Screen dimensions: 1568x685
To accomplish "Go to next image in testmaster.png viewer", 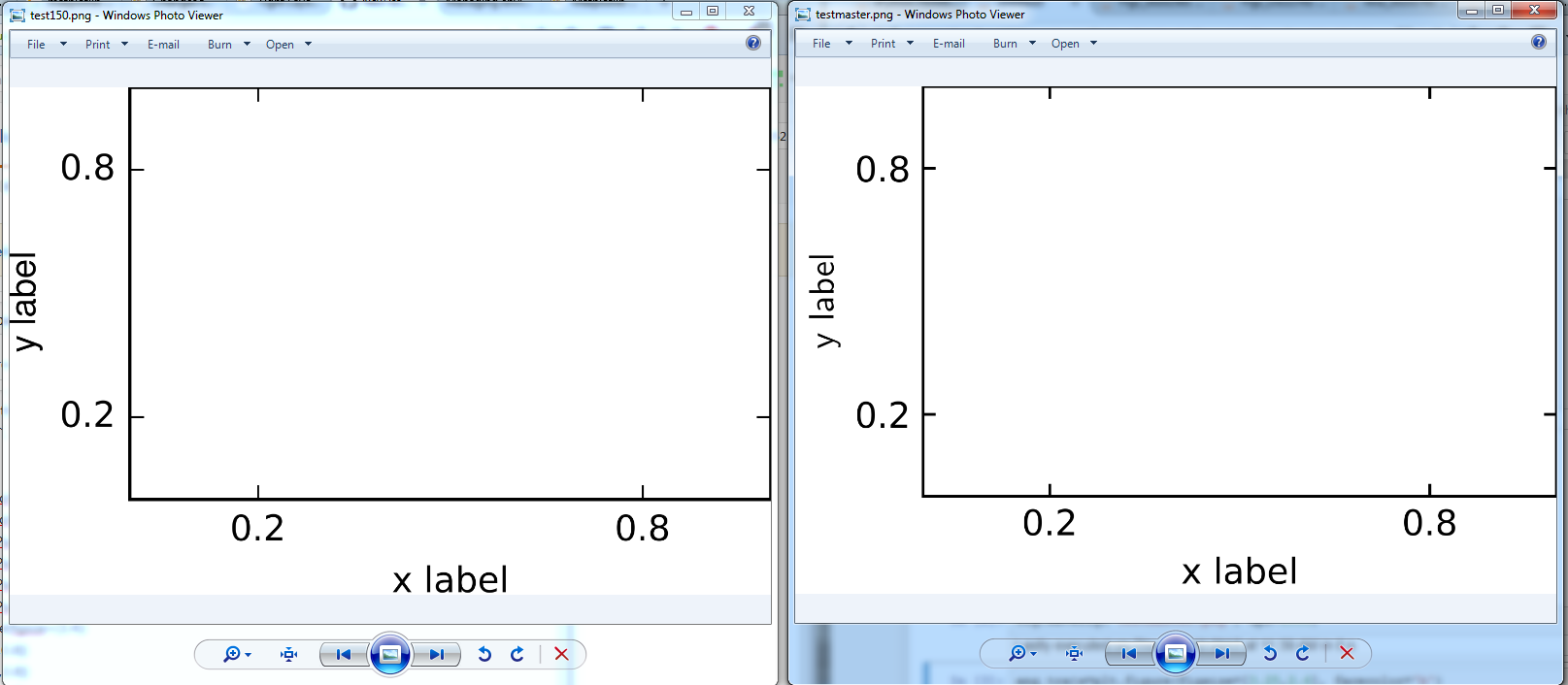I will (1221, 653).
